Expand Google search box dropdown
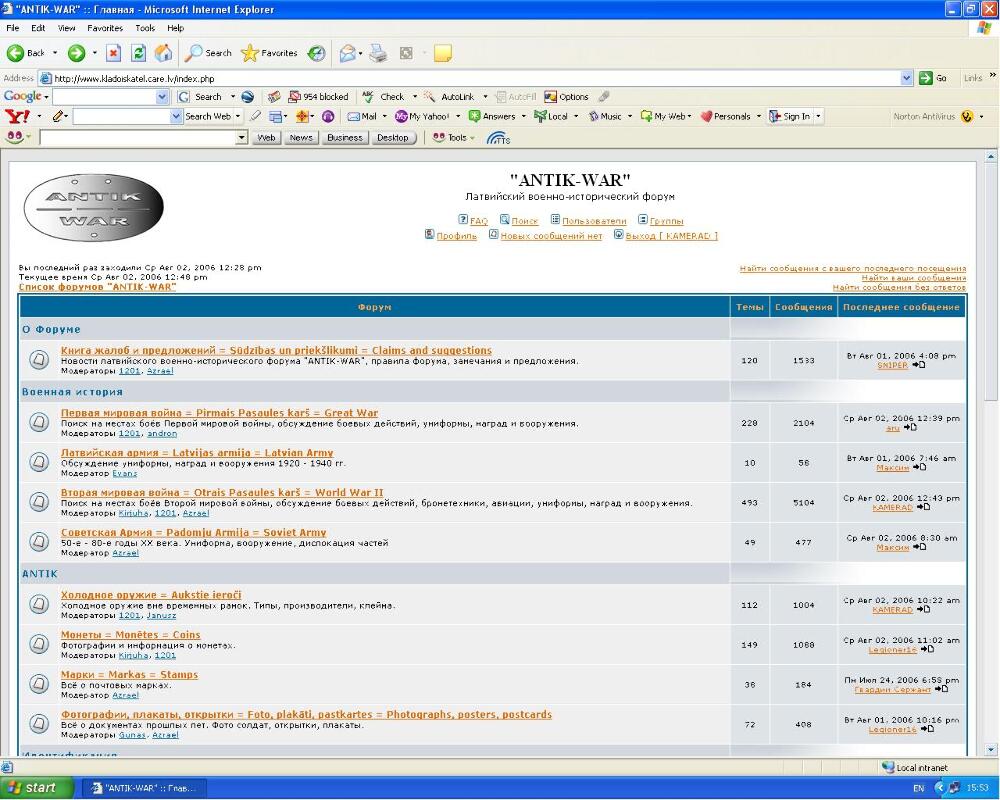Screen dimensions: 1000x800 162,96
